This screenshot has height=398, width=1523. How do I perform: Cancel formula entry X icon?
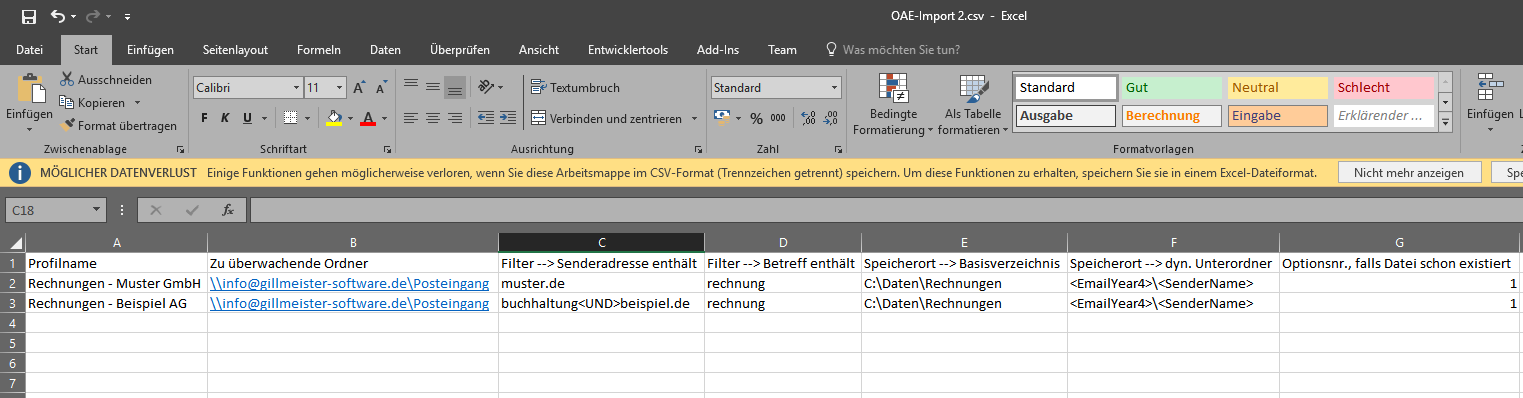pos(155,210)
